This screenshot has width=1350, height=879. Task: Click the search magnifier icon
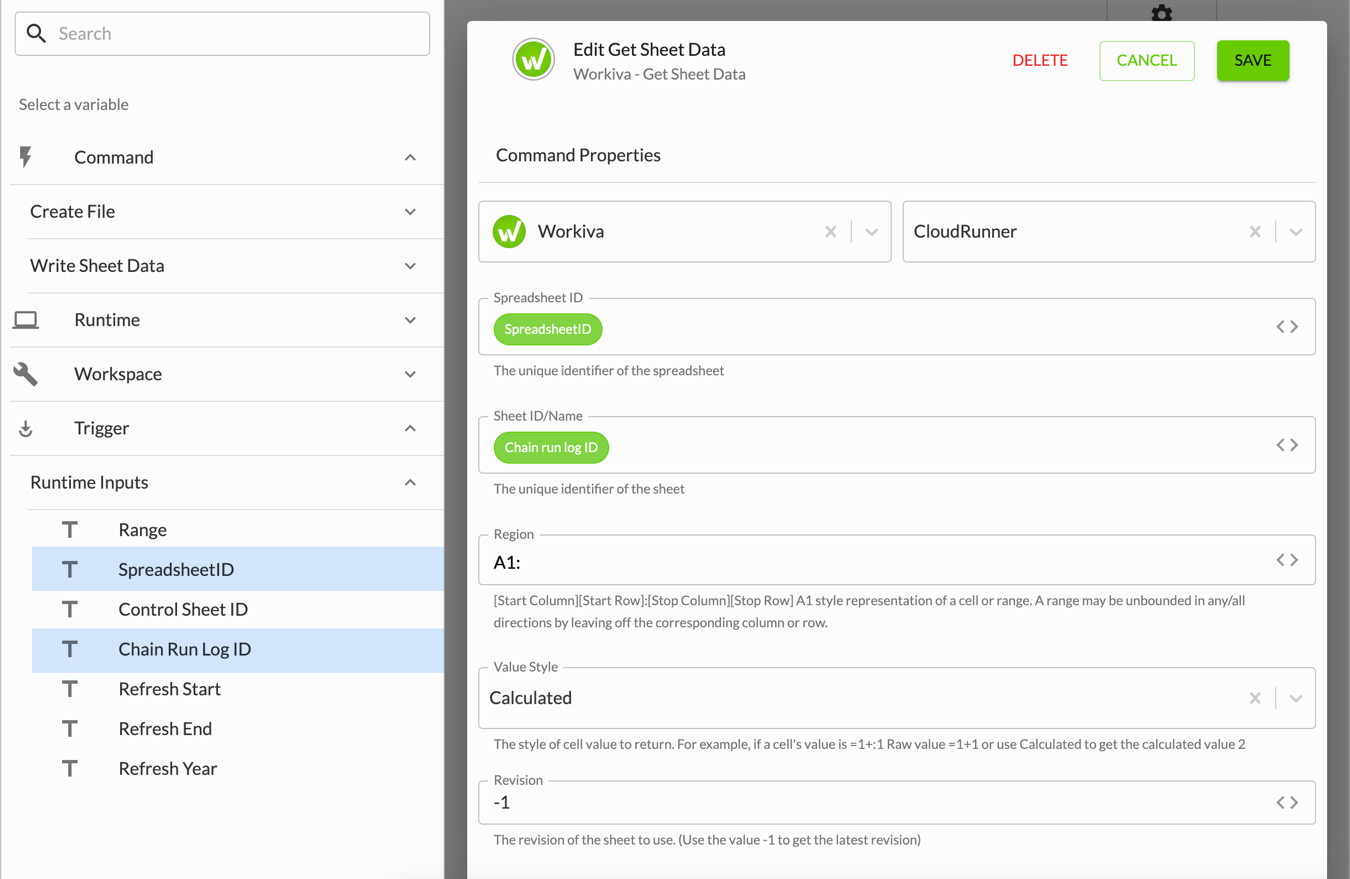[x=37, y=34]
